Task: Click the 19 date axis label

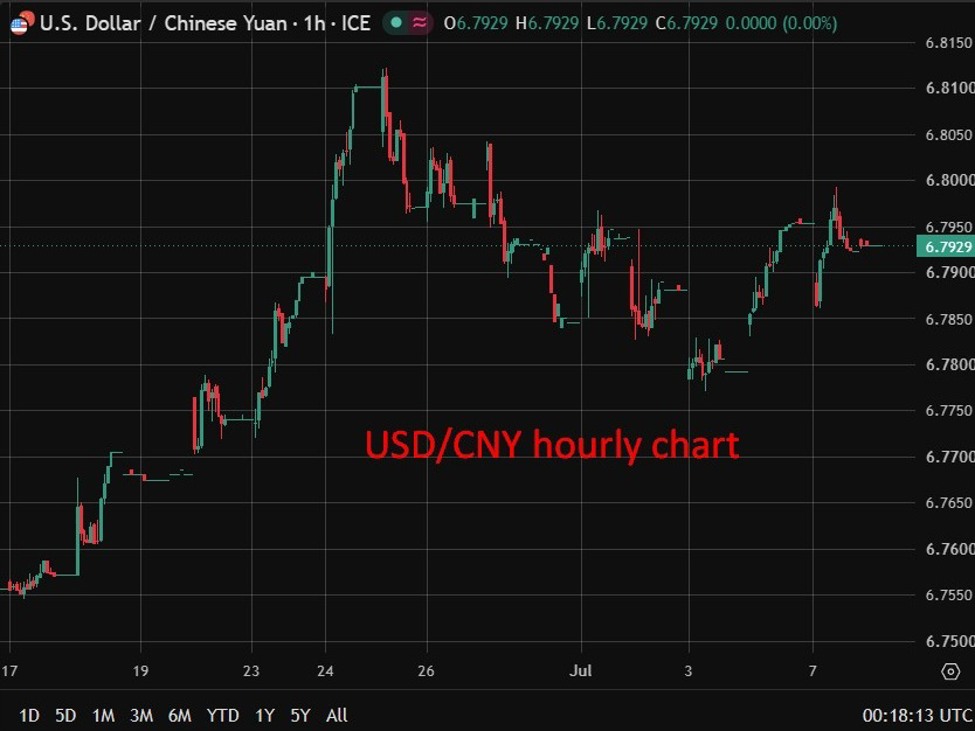Action: [x=141, y=671]
